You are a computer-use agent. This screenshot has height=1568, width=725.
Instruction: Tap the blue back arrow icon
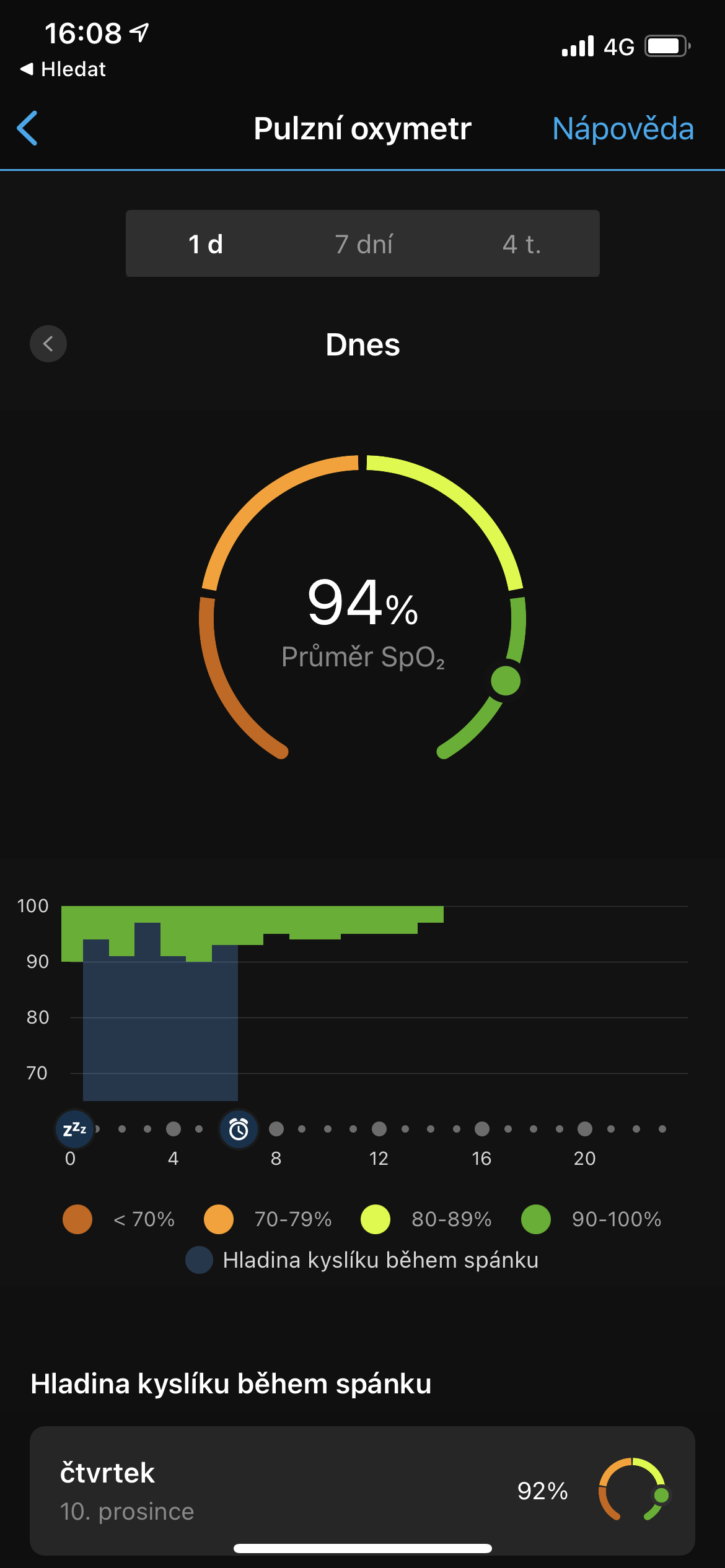click(28, 128)
